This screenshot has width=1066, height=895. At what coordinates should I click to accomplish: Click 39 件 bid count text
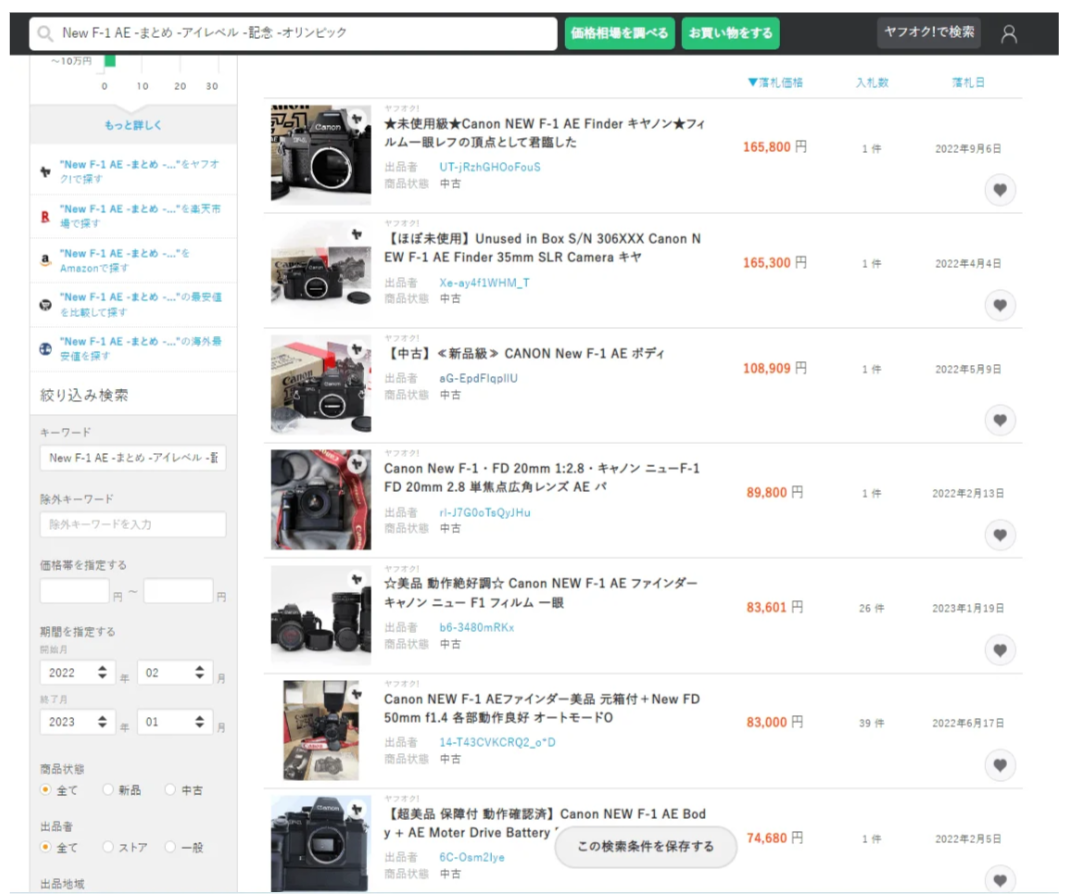click(872, 724)
